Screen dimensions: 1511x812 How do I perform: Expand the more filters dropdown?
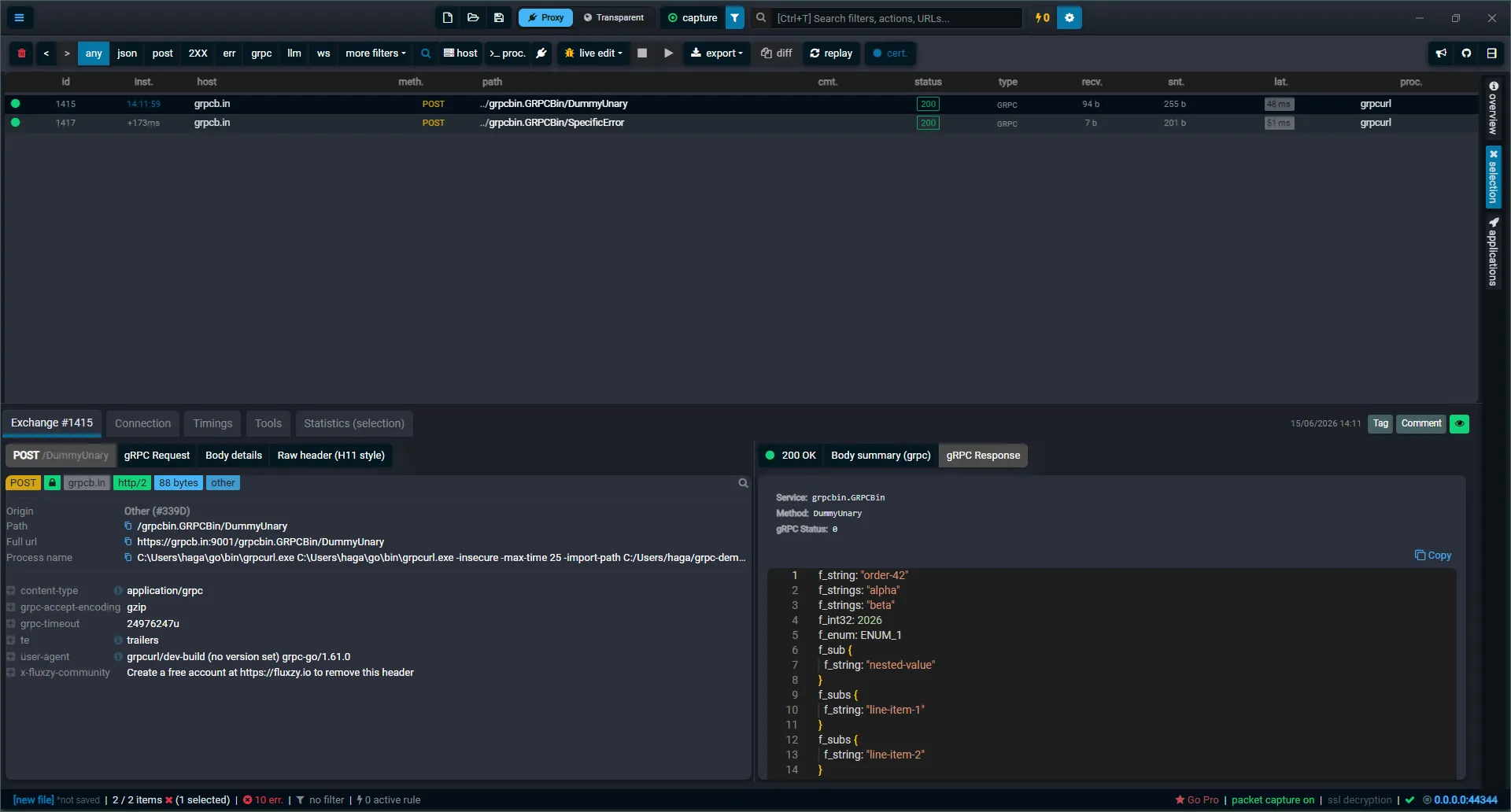(x=375, y=53)
